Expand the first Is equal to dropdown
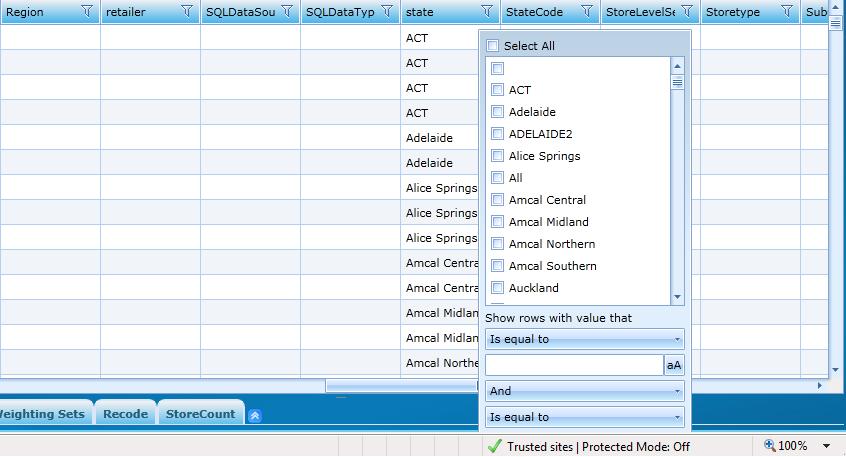 click(x=585, y=339)
